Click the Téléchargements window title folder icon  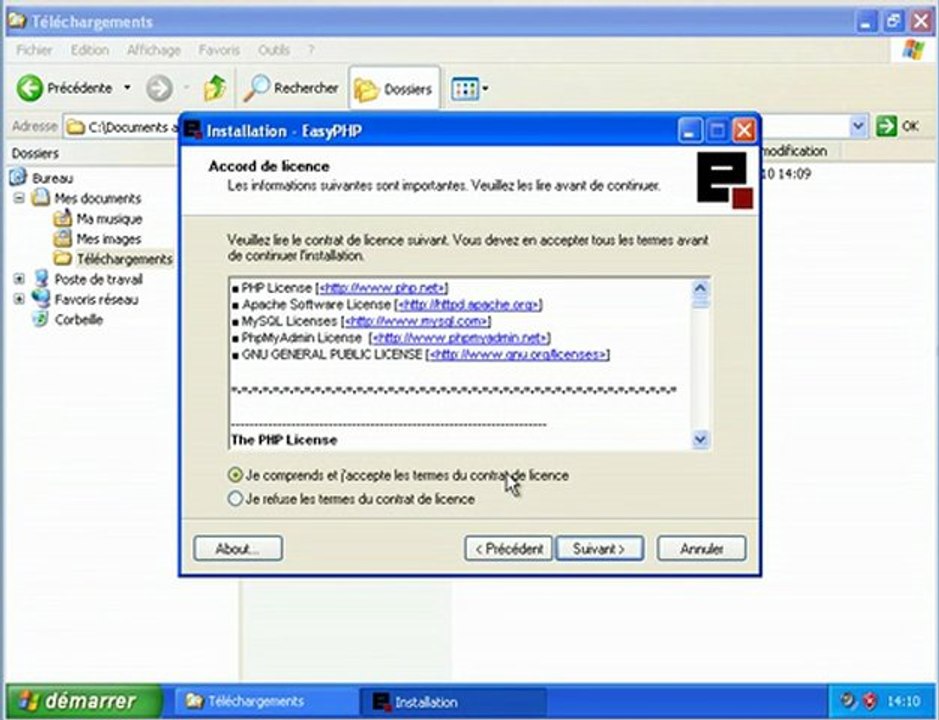[x=17, y=21]
